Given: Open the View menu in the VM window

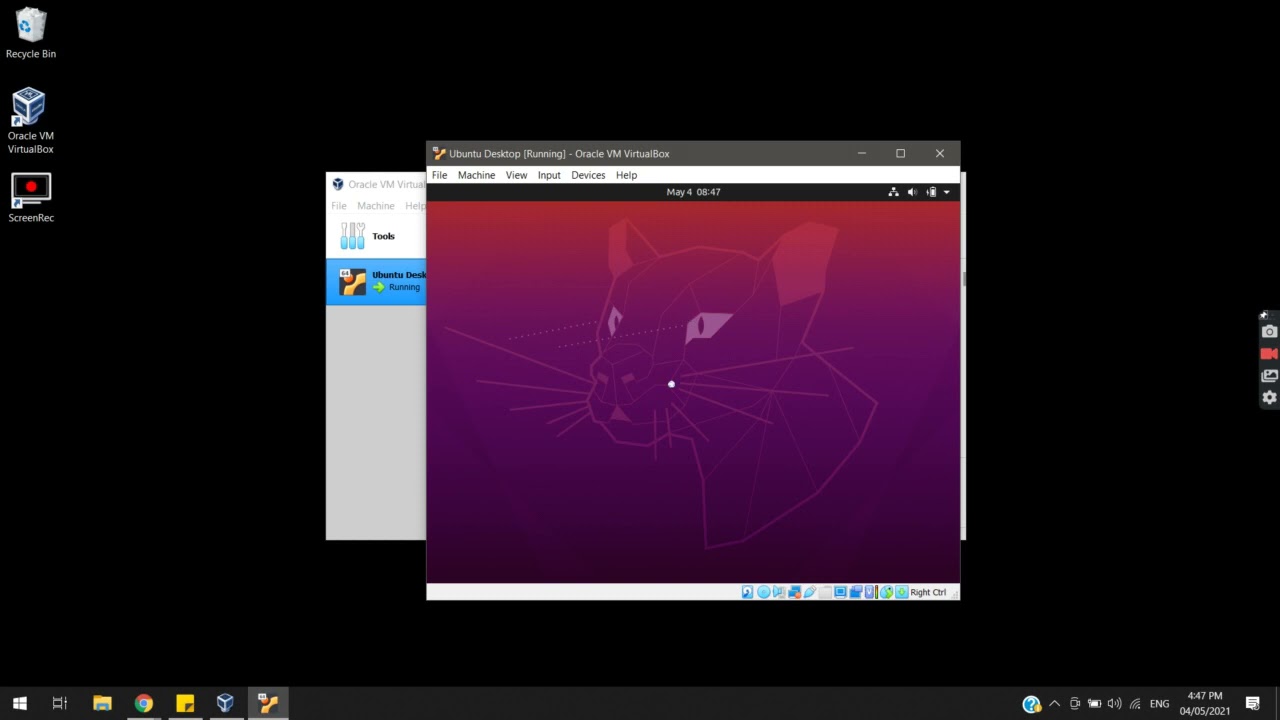Looking at the screenshot, I should [516, 175].
